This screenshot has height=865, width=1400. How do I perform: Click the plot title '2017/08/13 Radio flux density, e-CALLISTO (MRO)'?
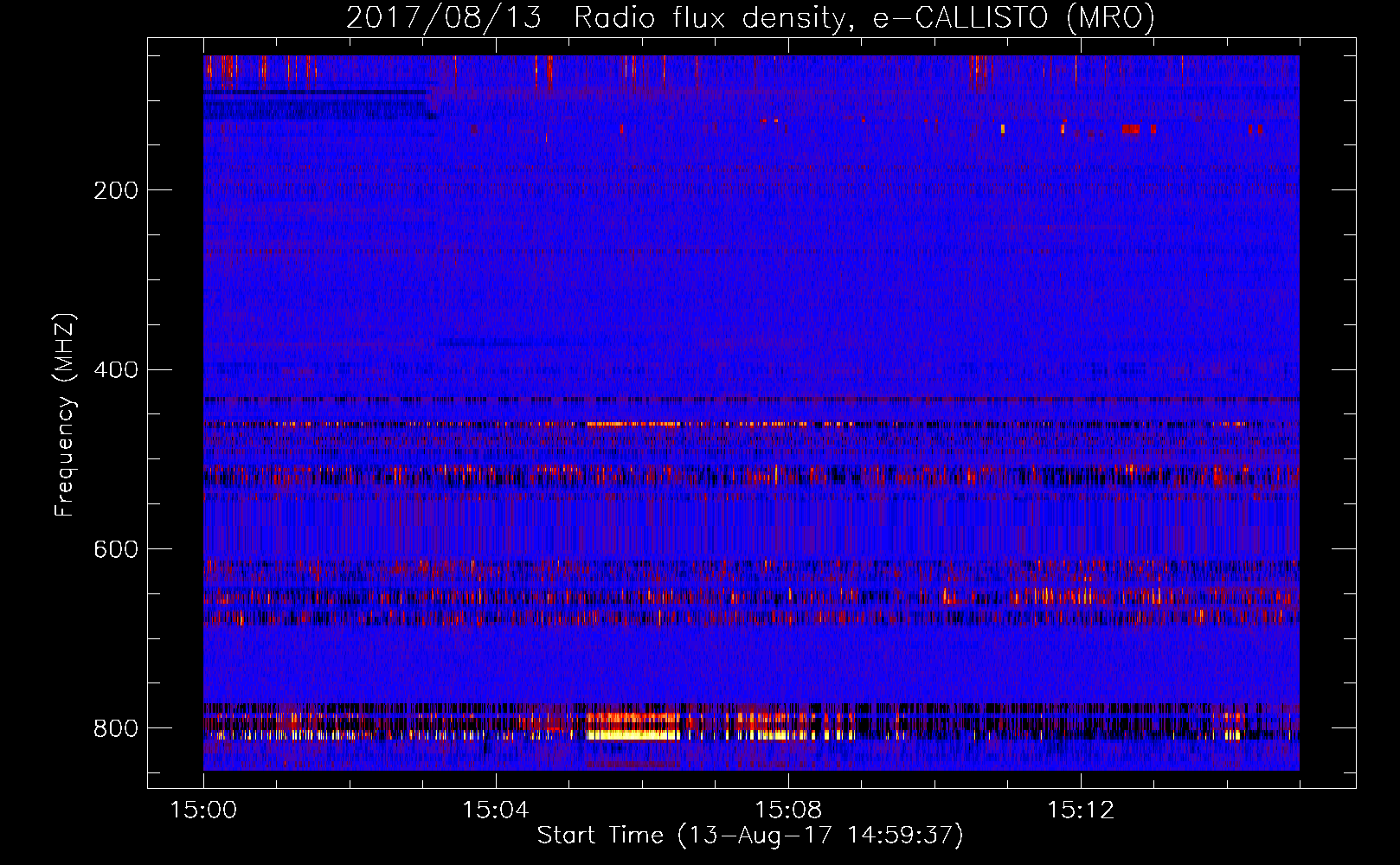(750, 17)
